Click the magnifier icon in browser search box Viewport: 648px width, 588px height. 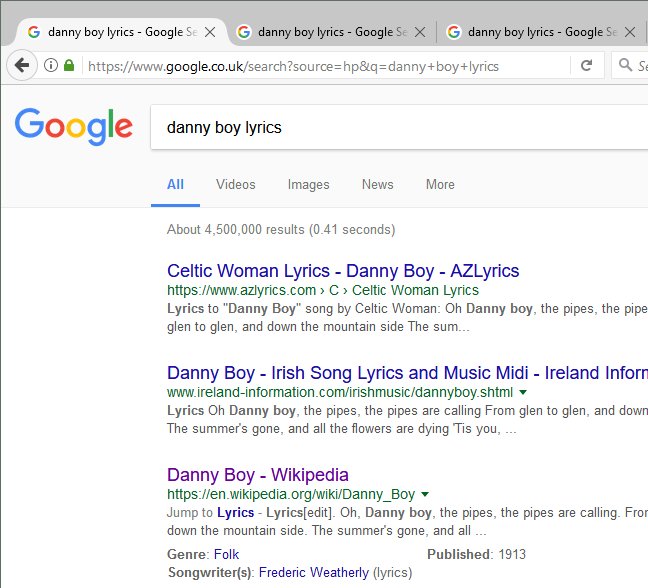(x=625, y=64)
